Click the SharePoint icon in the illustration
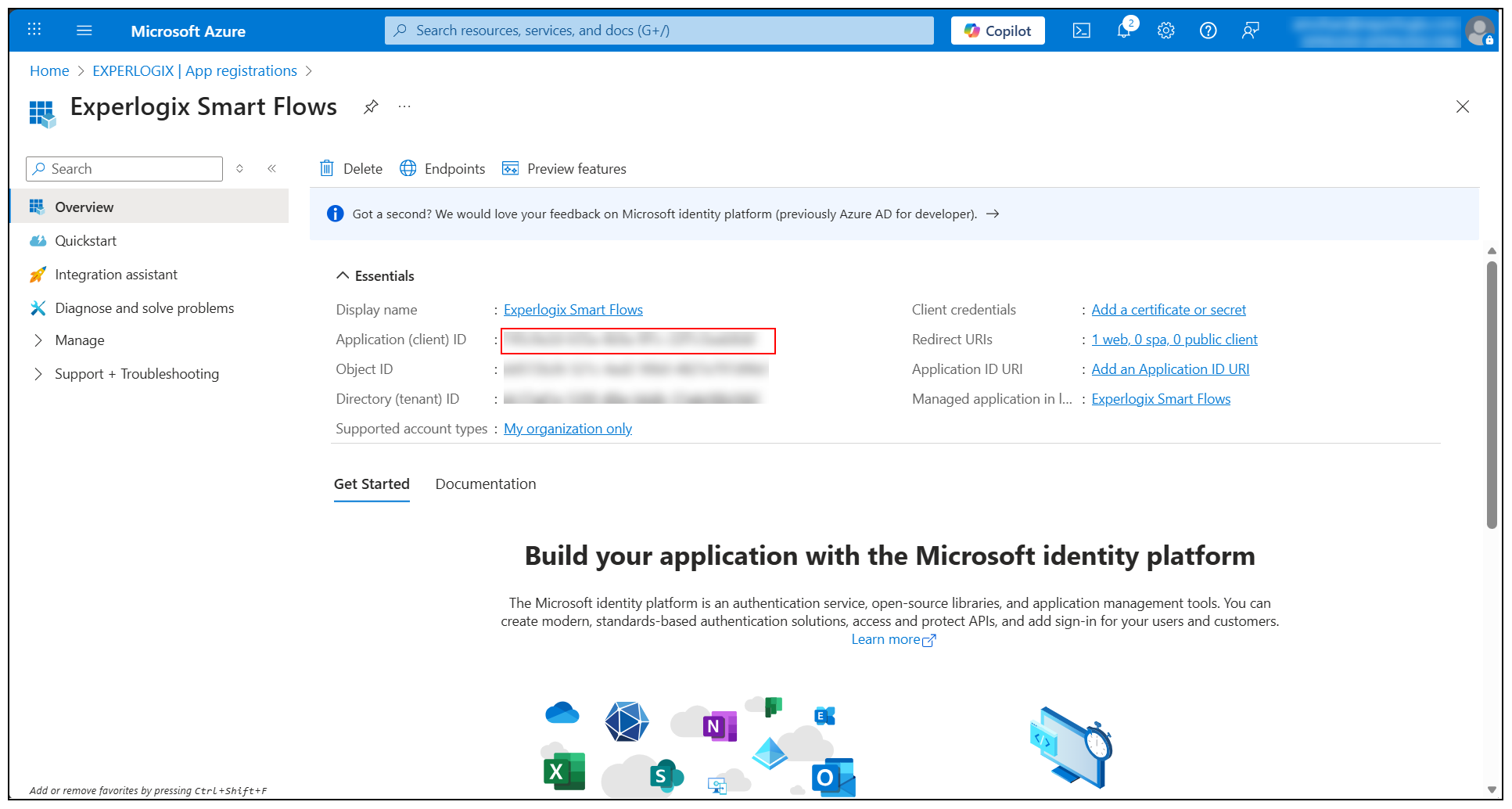 pos(666,776)
